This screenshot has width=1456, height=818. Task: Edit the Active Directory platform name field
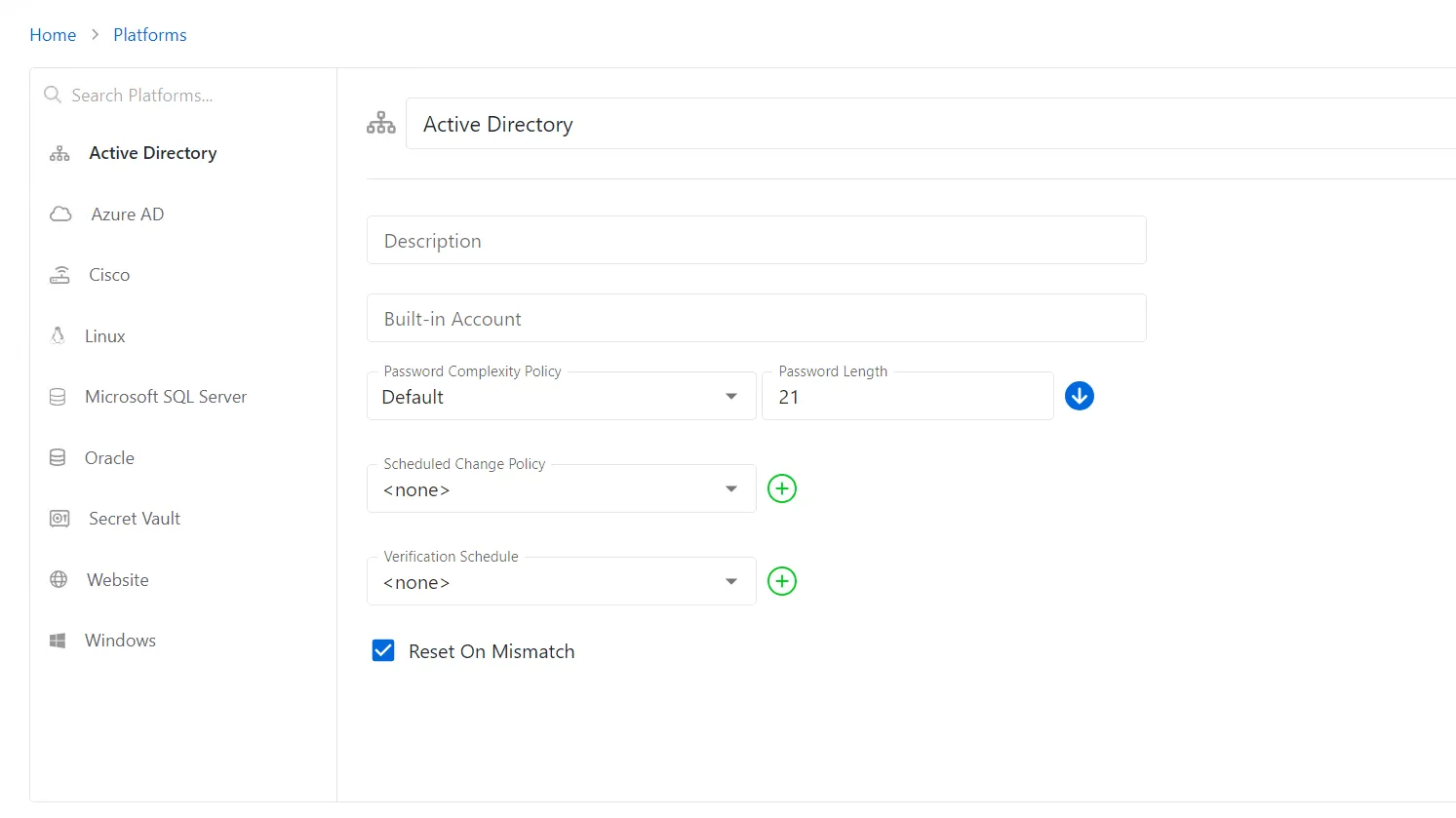click(x=930, y=124)
